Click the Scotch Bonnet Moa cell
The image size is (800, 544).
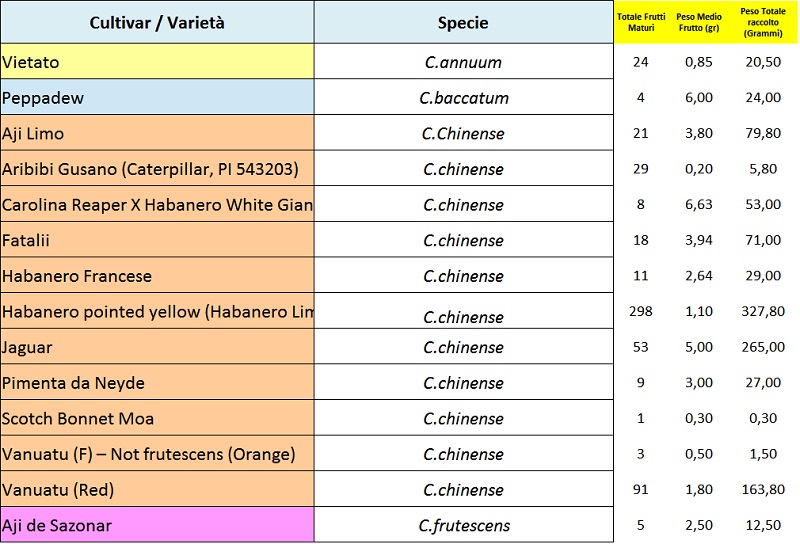click(157, 418)
